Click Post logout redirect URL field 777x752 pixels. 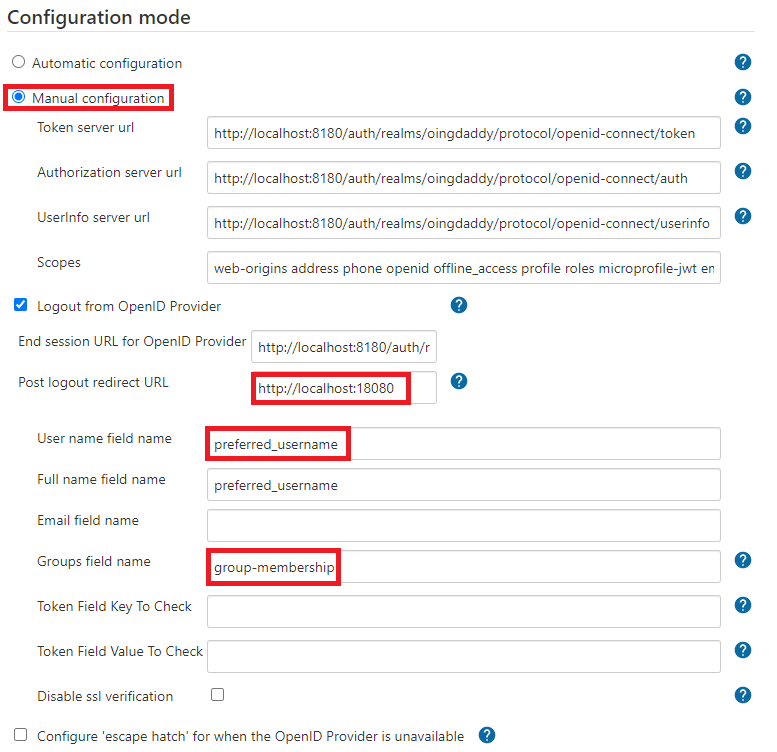(344, 388)
